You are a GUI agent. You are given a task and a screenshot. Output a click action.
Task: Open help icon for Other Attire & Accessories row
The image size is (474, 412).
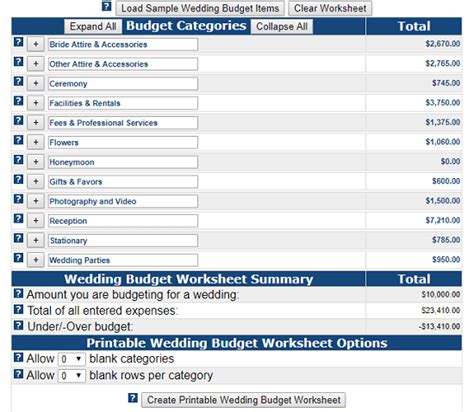(19, 62)
